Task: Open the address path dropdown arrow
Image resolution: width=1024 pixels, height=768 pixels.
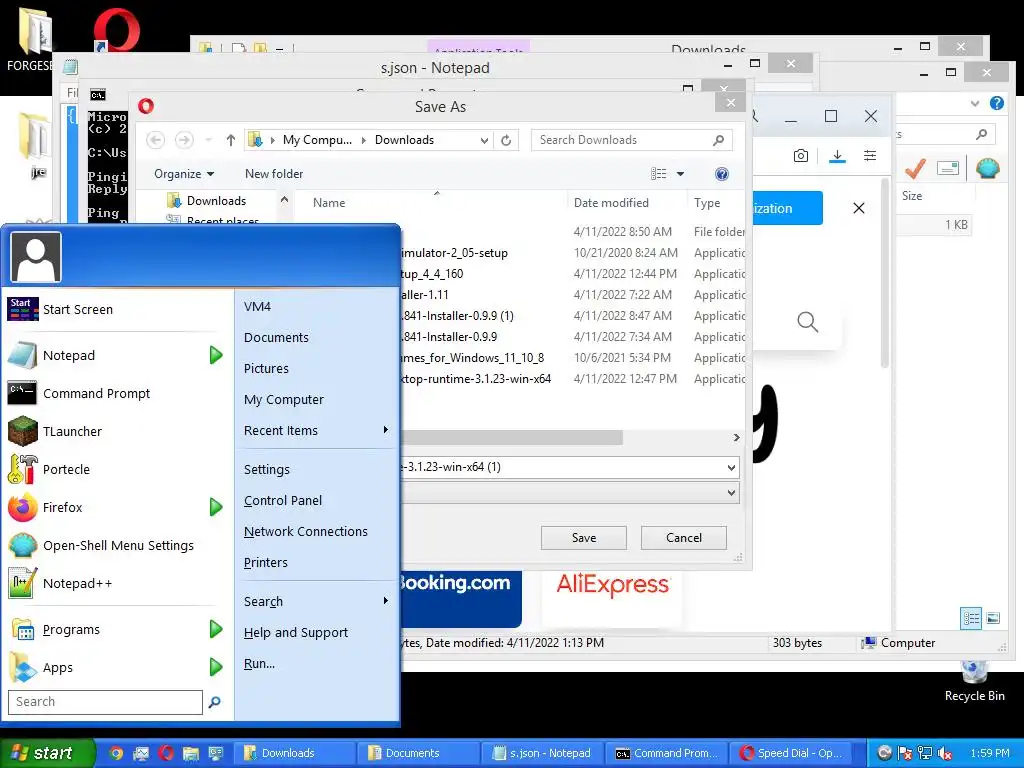Action: [485, 140]
